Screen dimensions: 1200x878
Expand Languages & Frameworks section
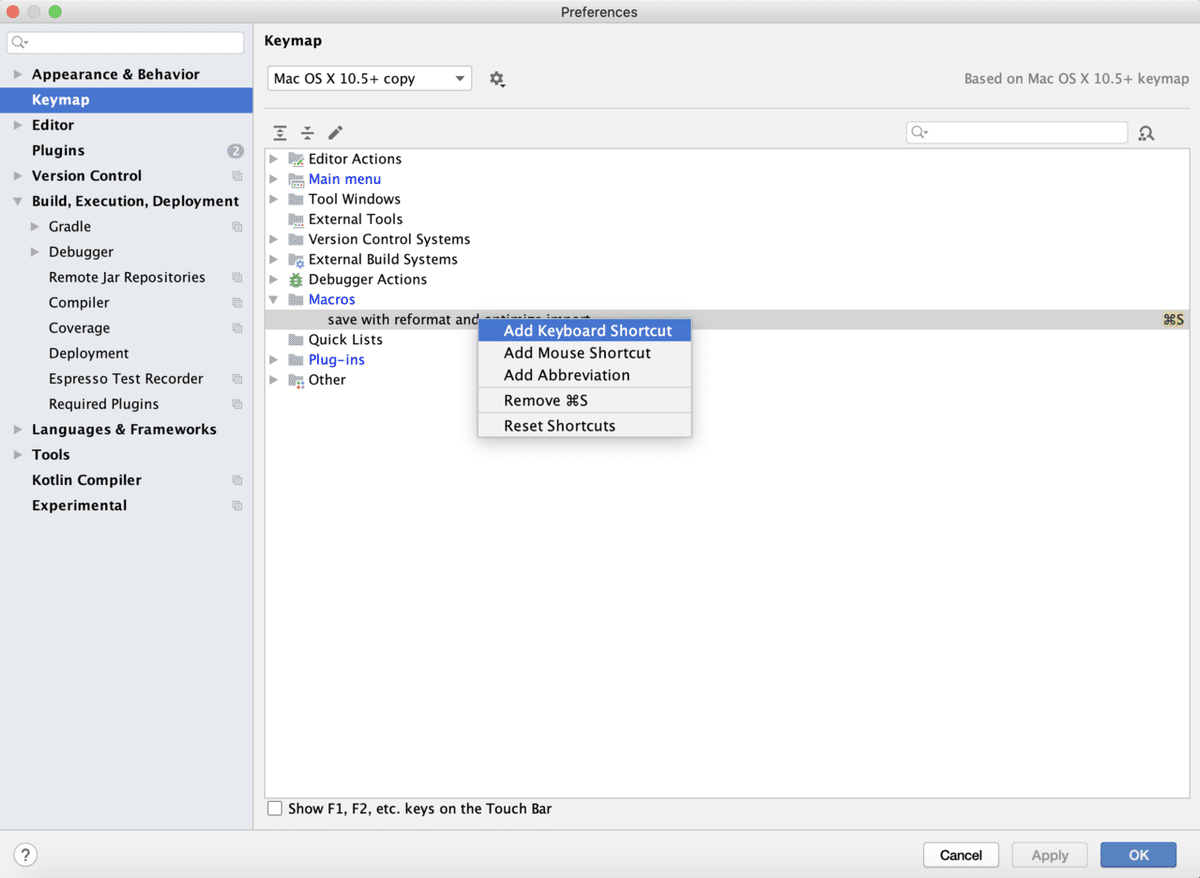[x=18, y=429]
